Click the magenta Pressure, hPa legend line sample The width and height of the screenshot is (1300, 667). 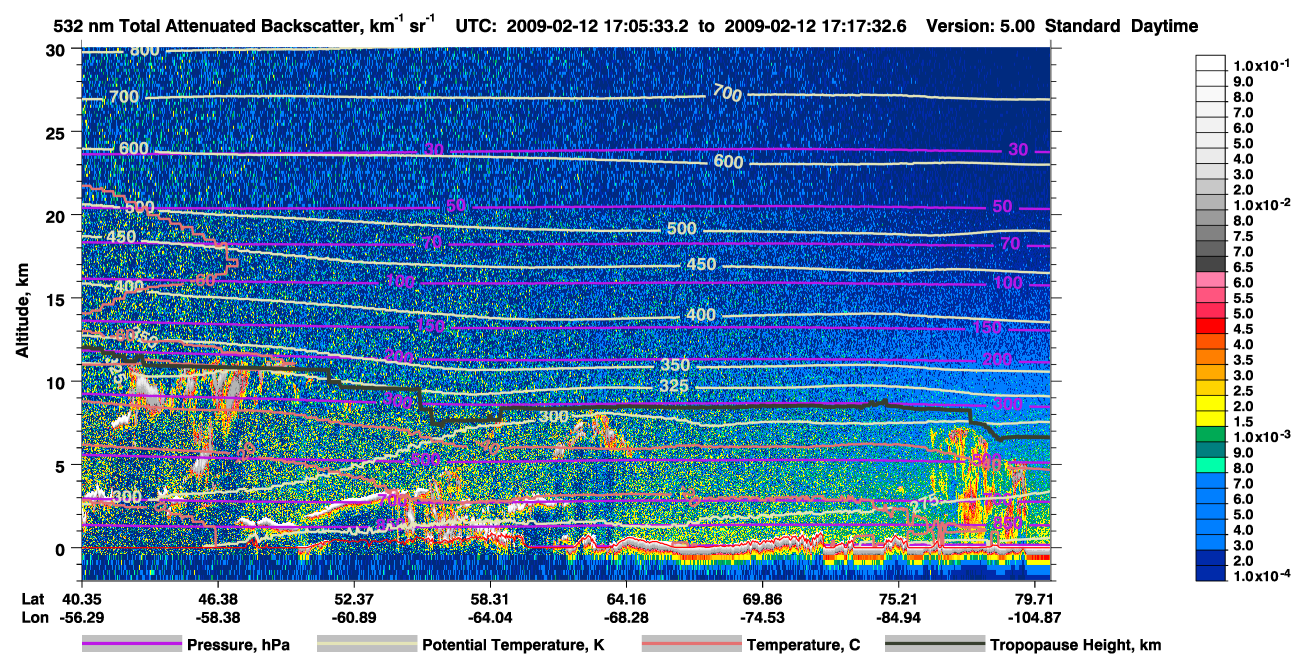pyautogui.click(x=132, y=645)
